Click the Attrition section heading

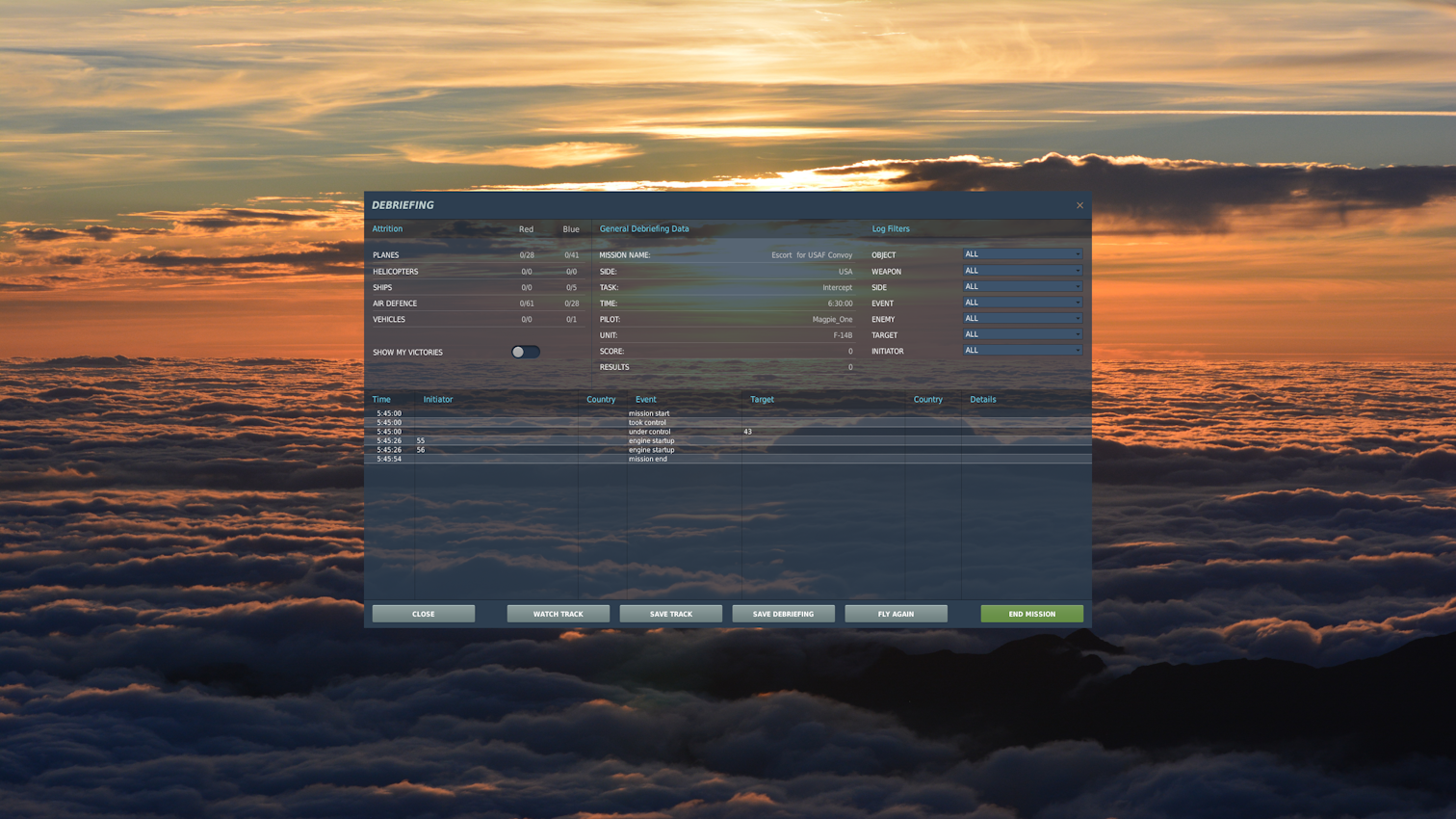(388, 228)
